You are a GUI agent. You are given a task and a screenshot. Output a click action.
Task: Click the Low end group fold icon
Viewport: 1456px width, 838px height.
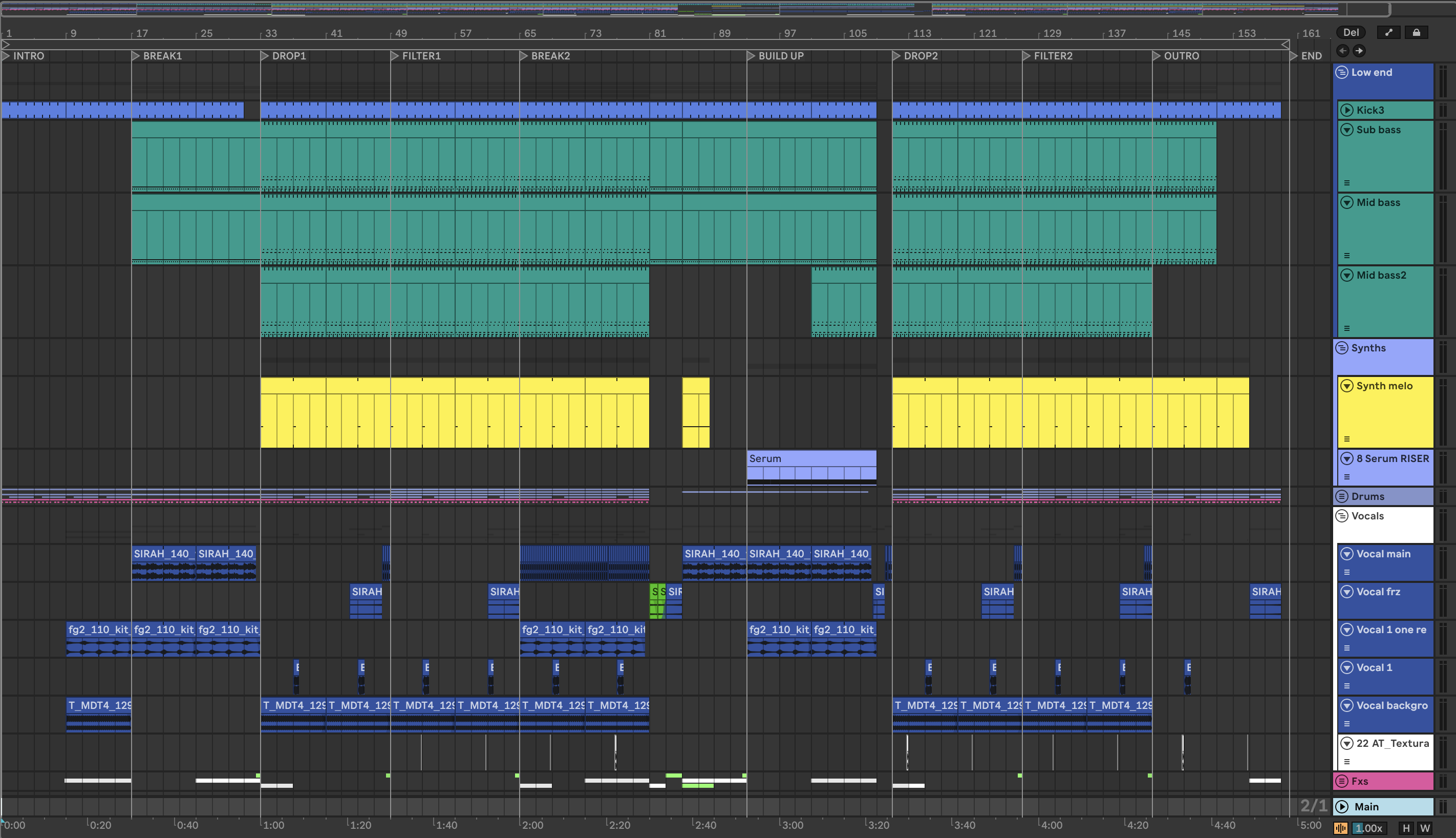(x=1341, y=73)
